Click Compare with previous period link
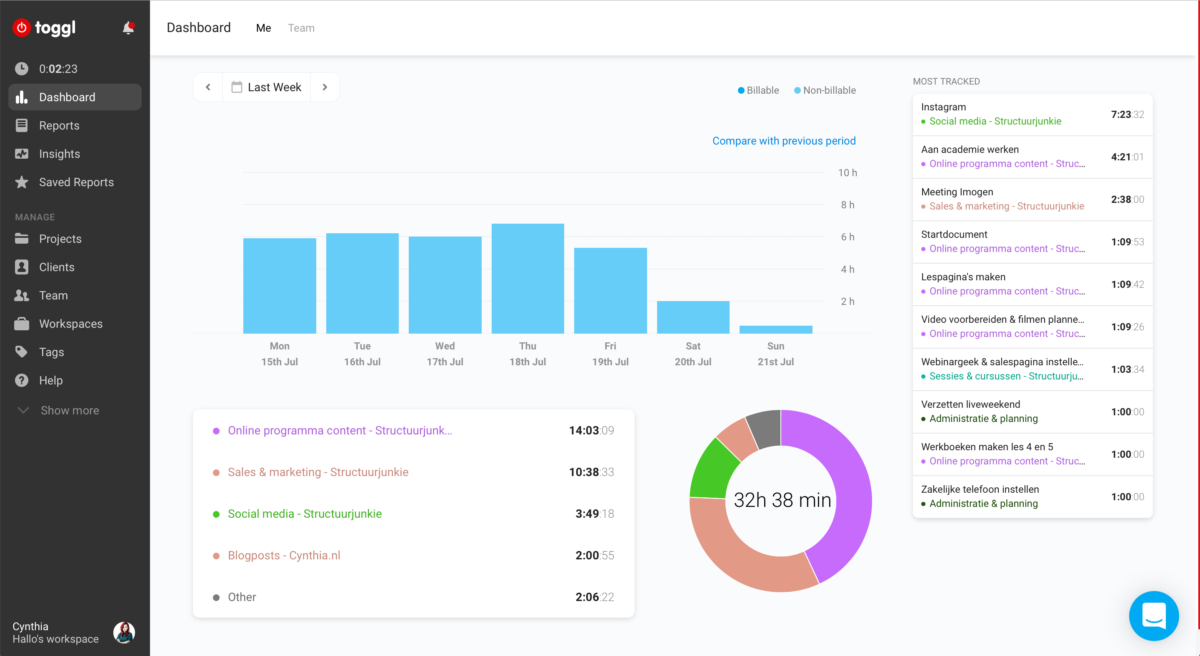 click(783, 141)
